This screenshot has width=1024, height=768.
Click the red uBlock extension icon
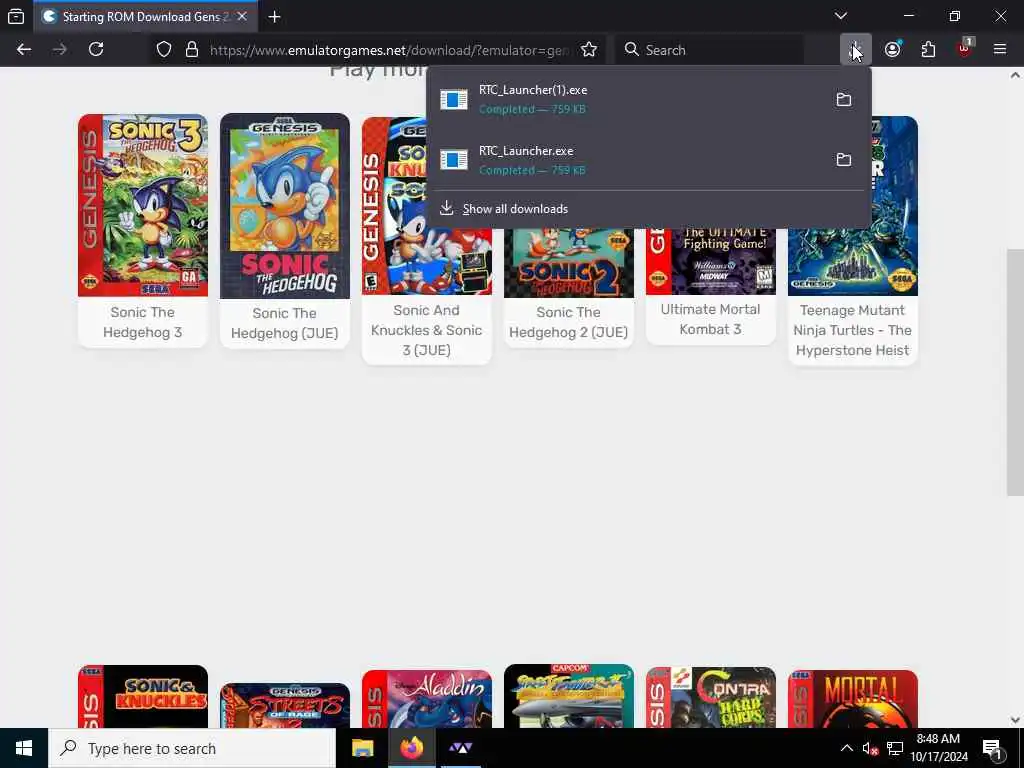(965, 50)
